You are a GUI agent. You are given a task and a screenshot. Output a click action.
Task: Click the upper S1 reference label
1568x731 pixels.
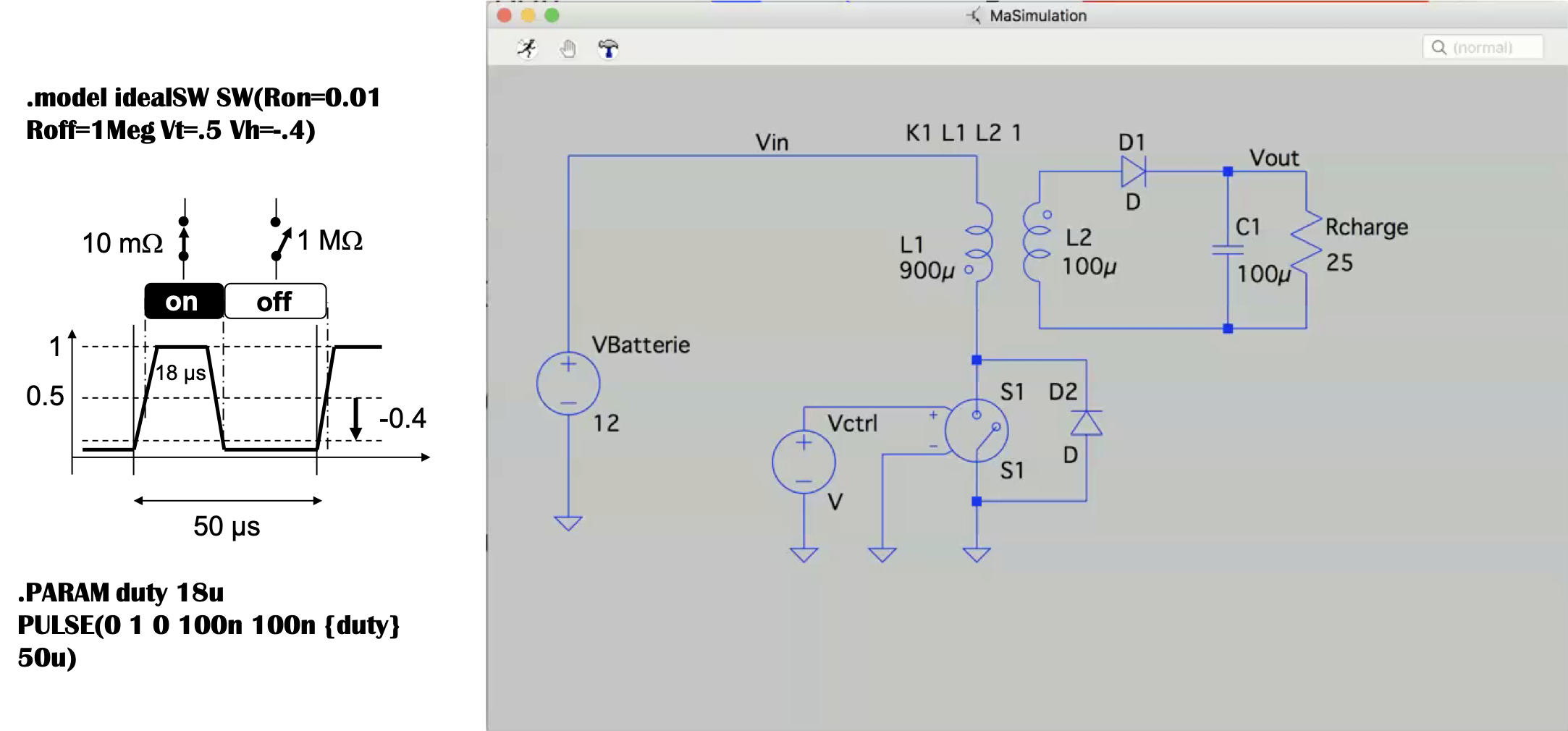click(x=1012, y=392)
